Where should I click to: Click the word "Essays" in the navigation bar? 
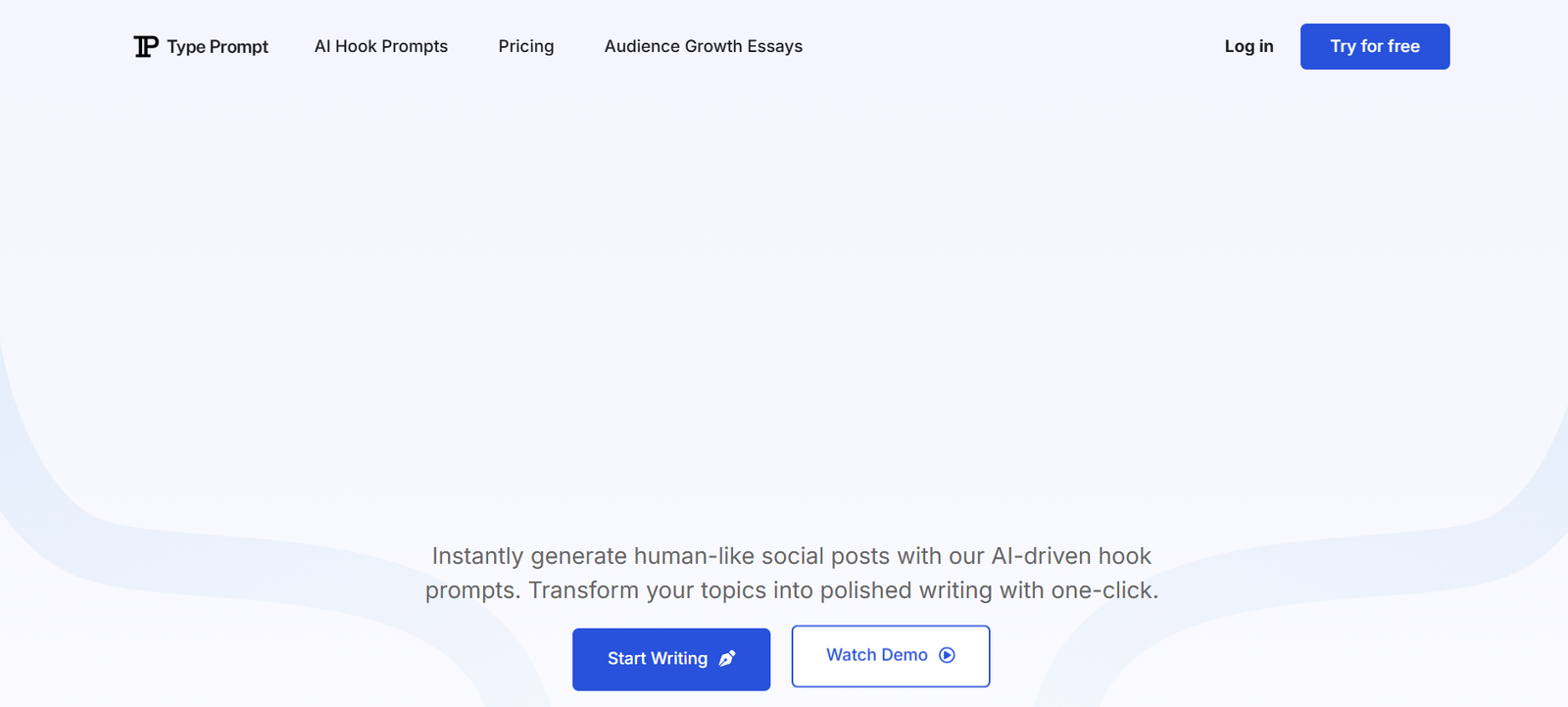pos(774,46)
